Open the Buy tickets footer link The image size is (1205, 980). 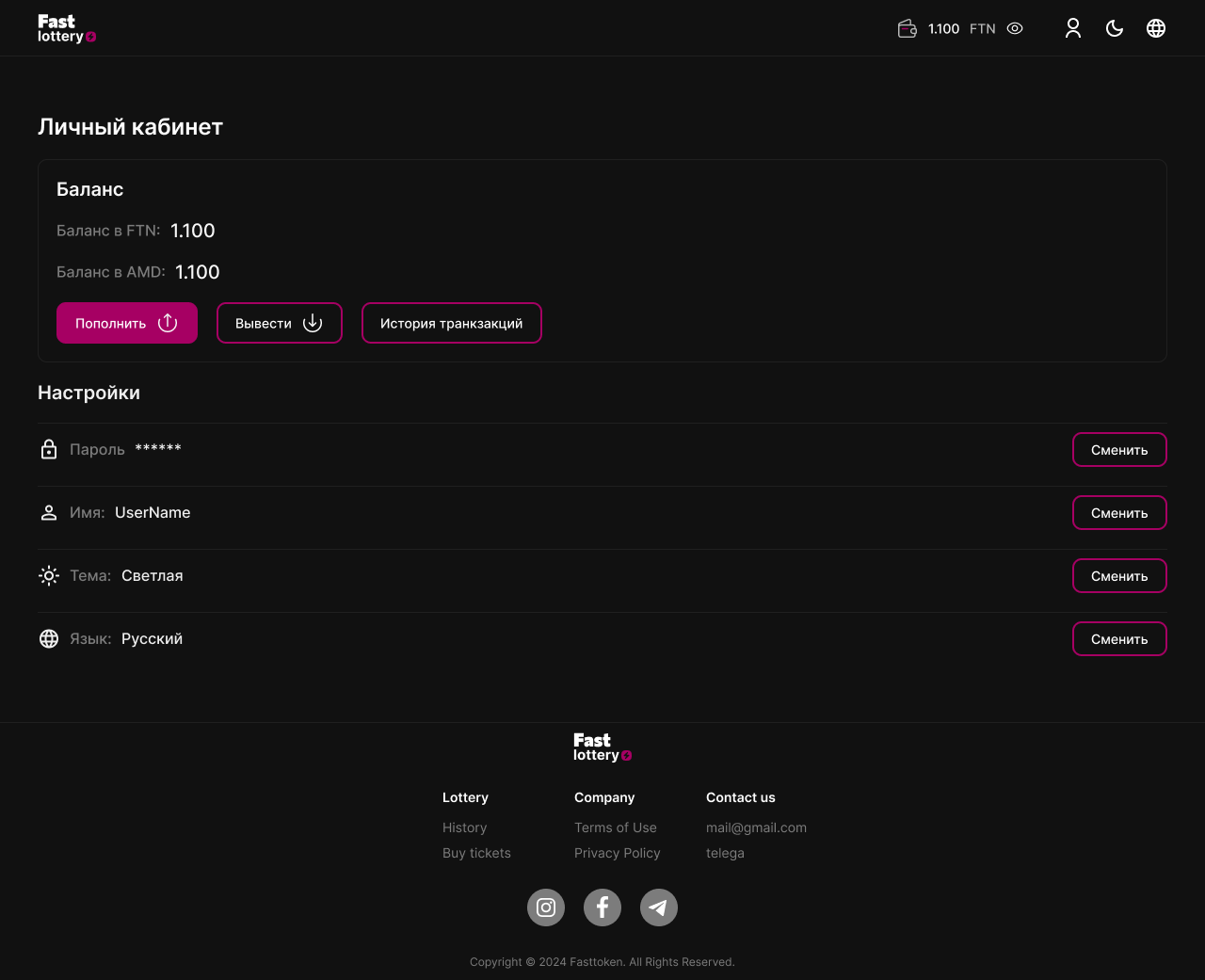coord(476,853)
